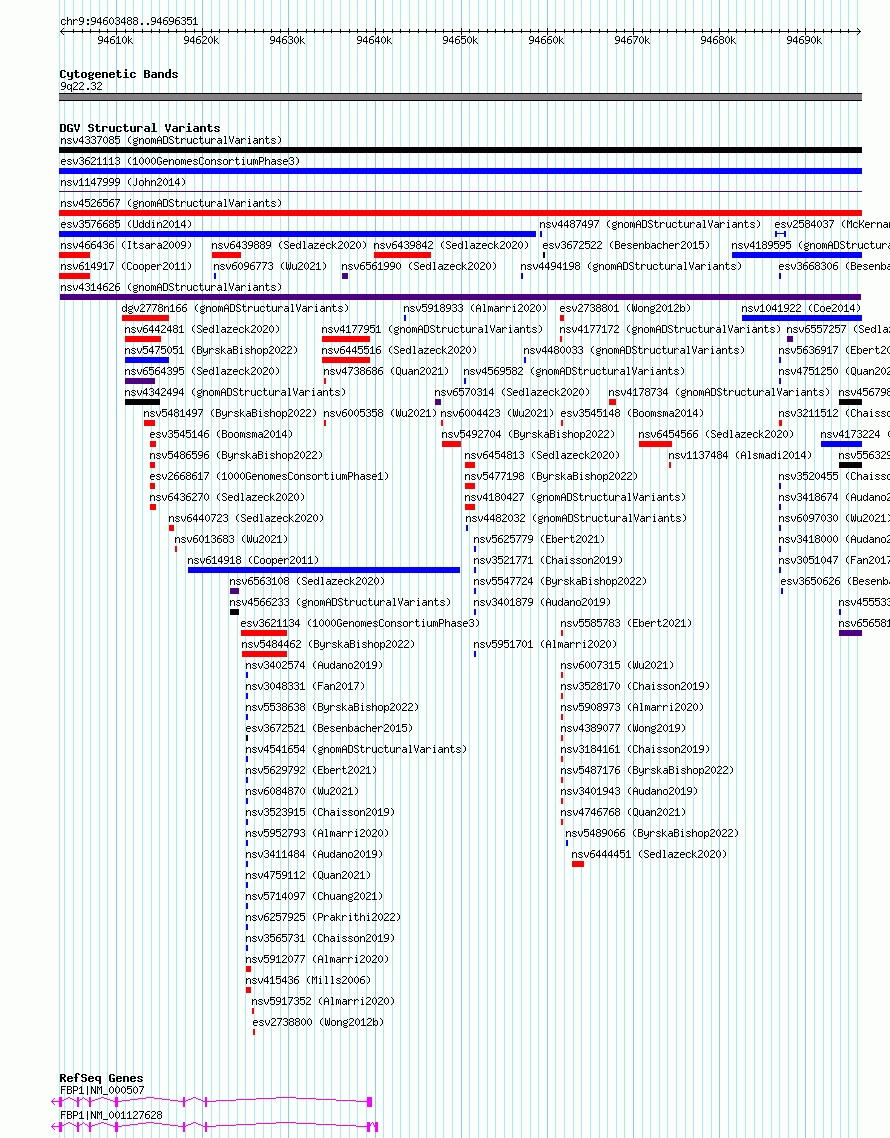Select nsv6564395 (Sedlazeck2020) variant label

click(202, 372)
